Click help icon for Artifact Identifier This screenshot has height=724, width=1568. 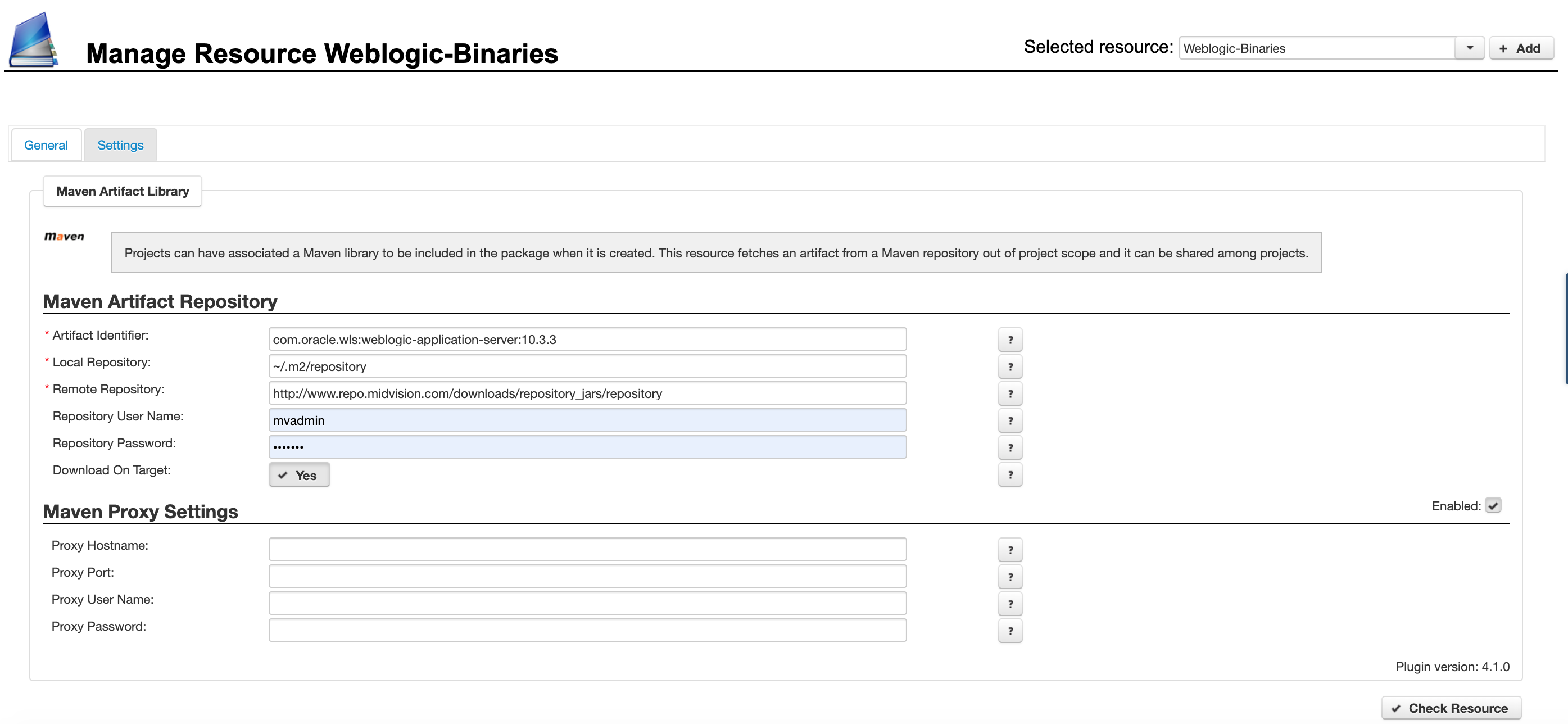point(1010,340)
